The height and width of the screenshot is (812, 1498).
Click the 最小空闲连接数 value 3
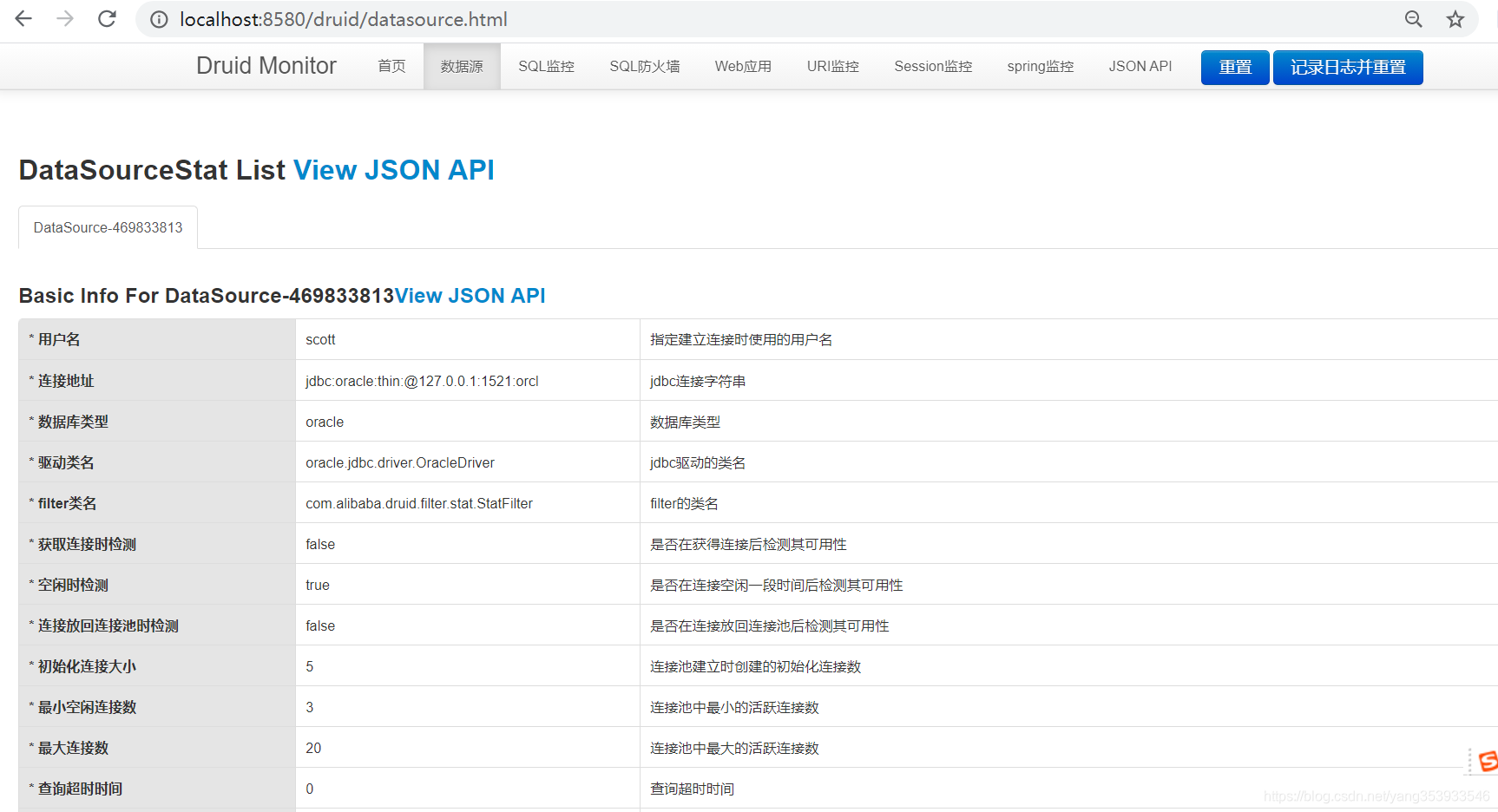pos(310,707)
